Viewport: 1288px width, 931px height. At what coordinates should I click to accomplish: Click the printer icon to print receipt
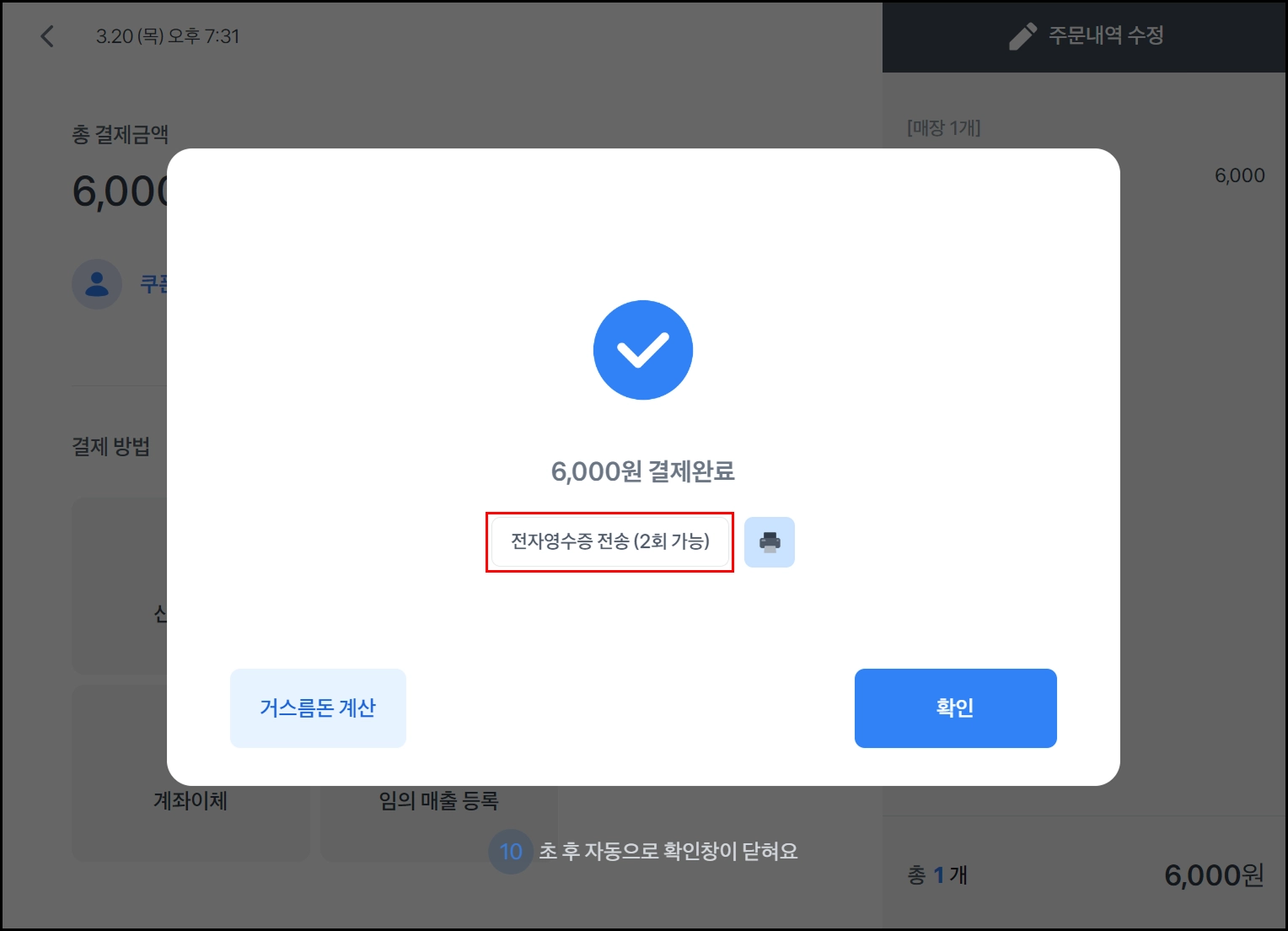(x=769, y=542)
